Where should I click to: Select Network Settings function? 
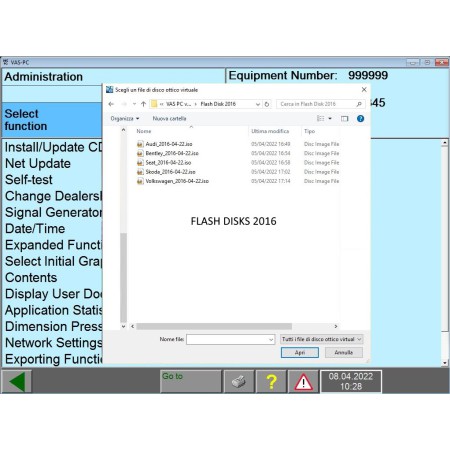point(53,343)
